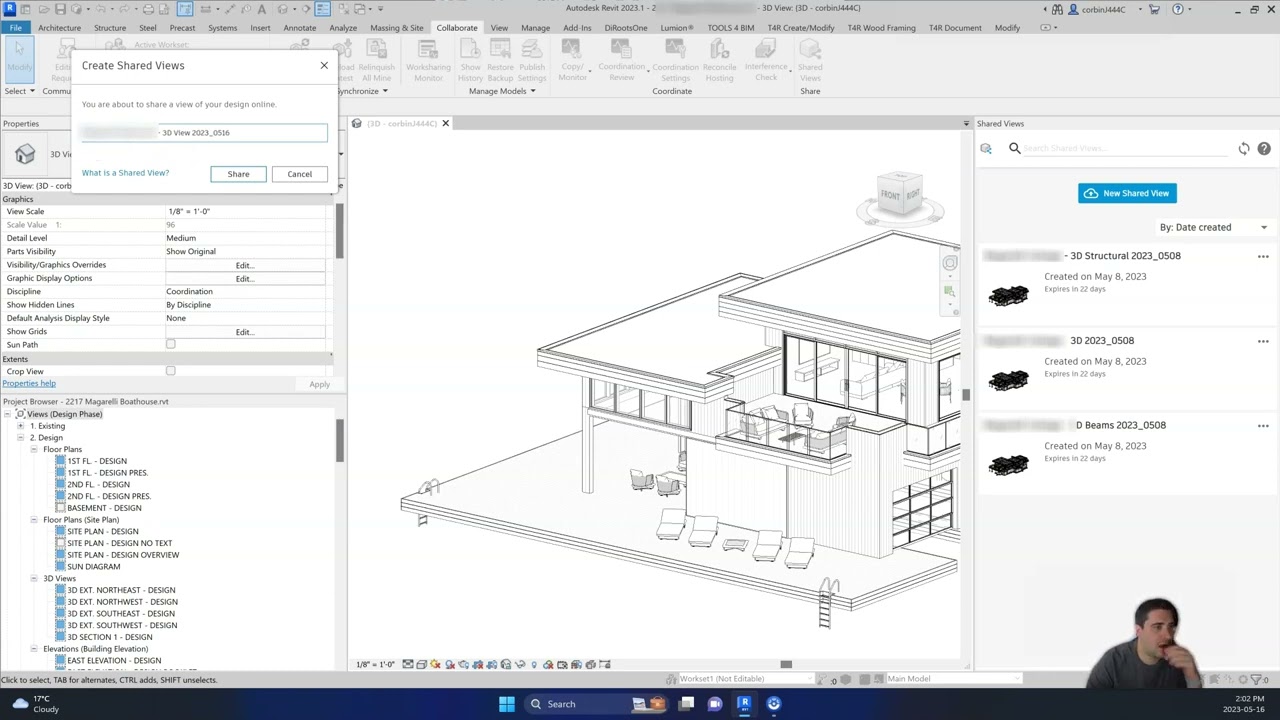
Task: Click the New Shared View button
Action: [x=1127, y=193]
